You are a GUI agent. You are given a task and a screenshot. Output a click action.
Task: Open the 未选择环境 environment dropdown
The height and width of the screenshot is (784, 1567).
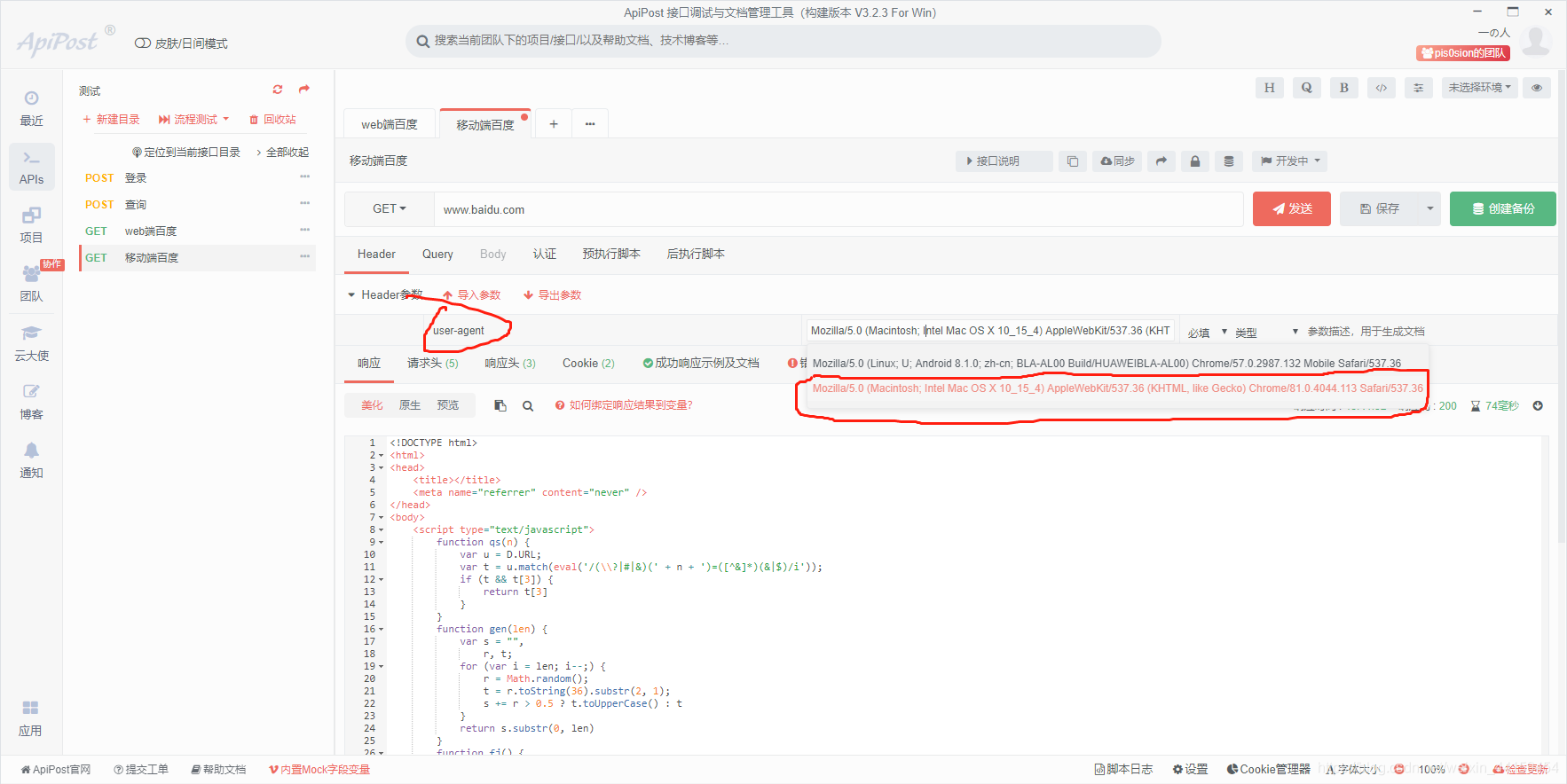coord(1480,88)
